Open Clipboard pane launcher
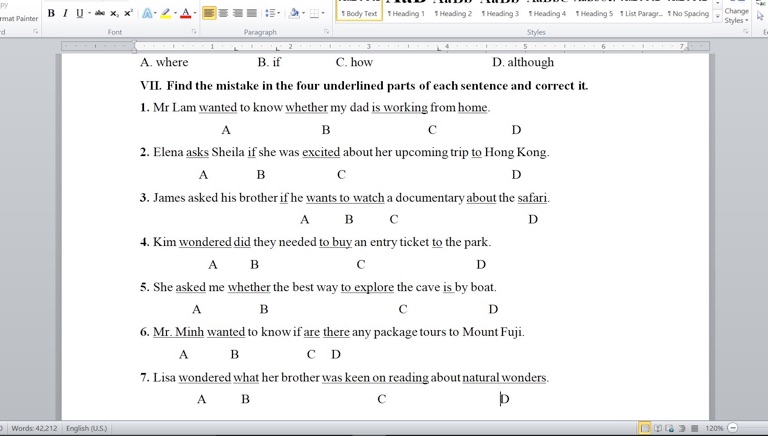 [35, 31]
